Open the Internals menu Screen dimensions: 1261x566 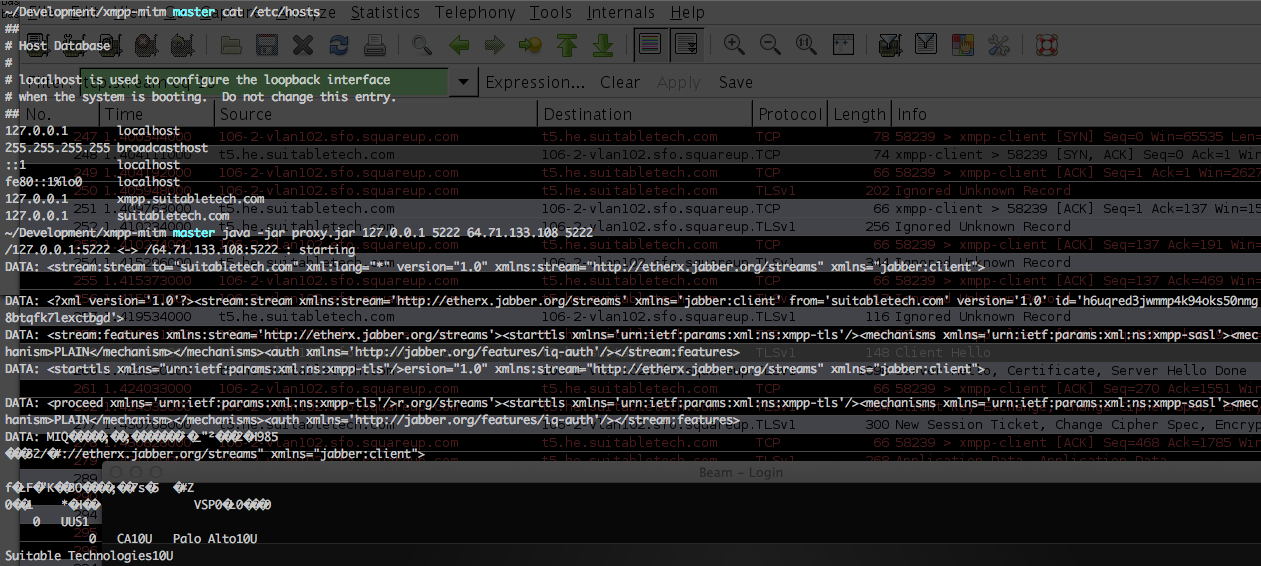tap(621, 13)
